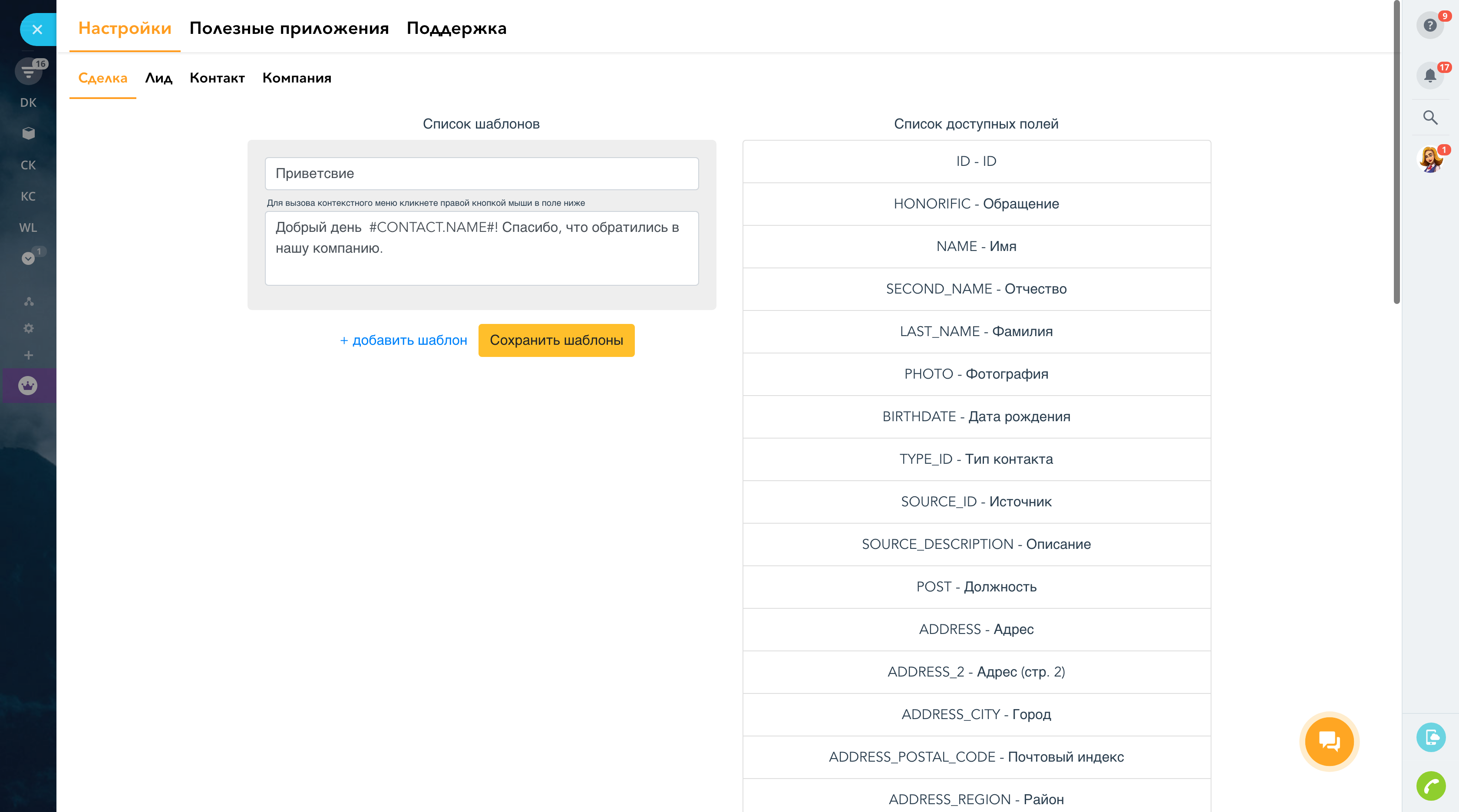Open the Поддержка top tab
1459x812 pixels.
click(456, 28)
